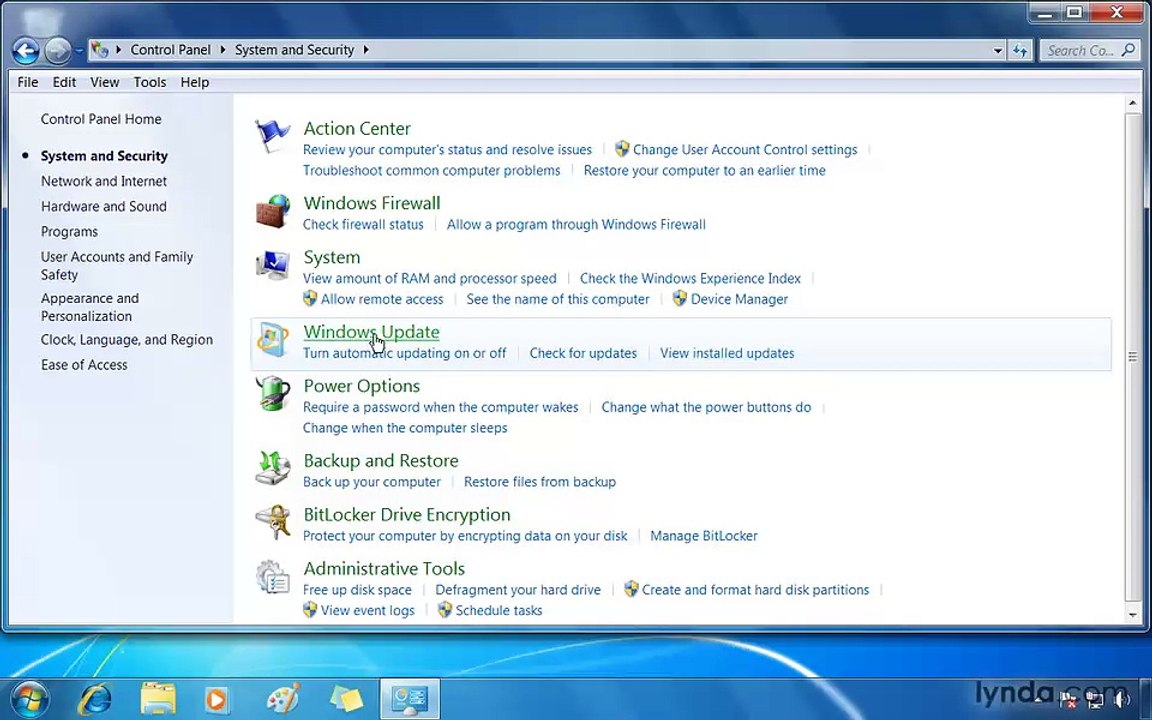
Task: Click Turn automatic updating on or off
Action: [x=404, y=353]
